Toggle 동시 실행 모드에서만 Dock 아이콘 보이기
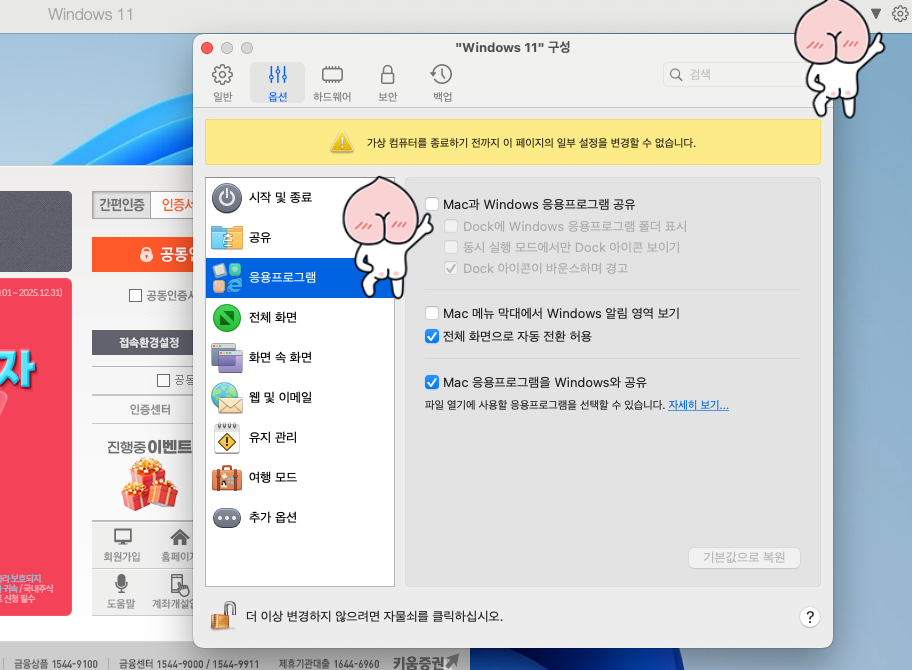Image resolution: width=912 pixels, height=670 pixels. [x=451, y=247]
